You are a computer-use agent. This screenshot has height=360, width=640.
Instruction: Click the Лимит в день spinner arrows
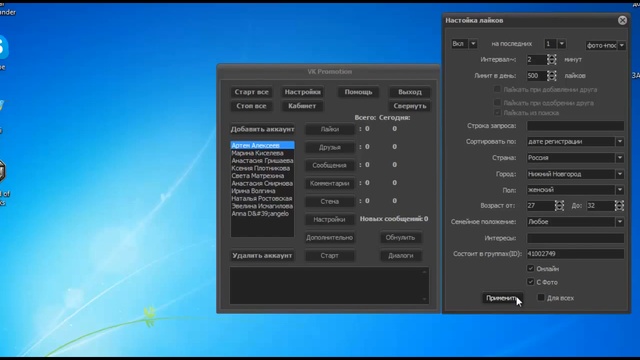[x=551, y=76]
